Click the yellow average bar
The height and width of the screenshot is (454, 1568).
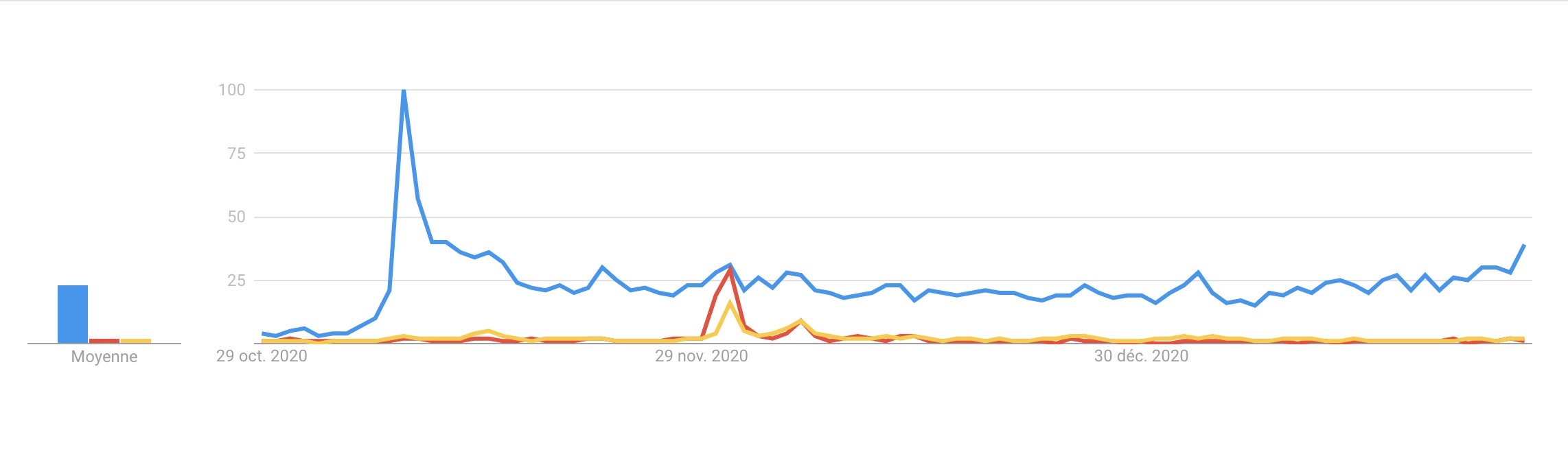click(x=136, y=341)
